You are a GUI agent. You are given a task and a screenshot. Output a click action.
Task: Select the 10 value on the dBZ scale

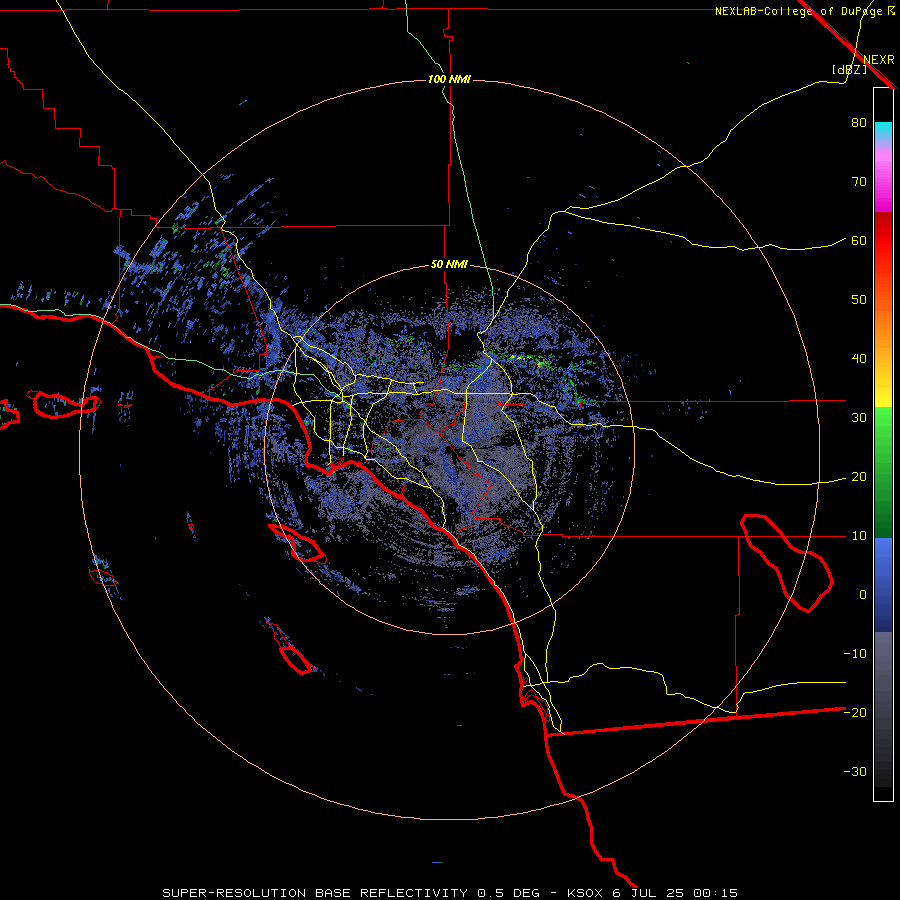point(859,536)
